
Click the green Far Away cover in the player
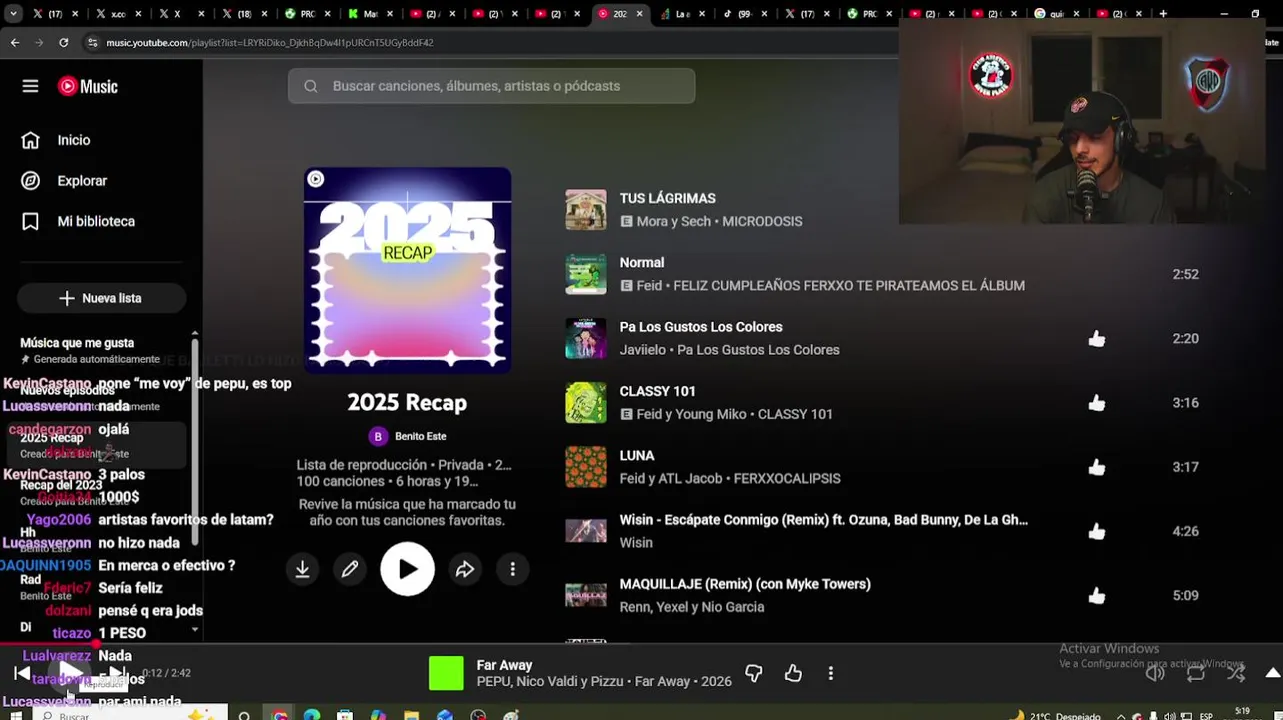click(446, 673)
